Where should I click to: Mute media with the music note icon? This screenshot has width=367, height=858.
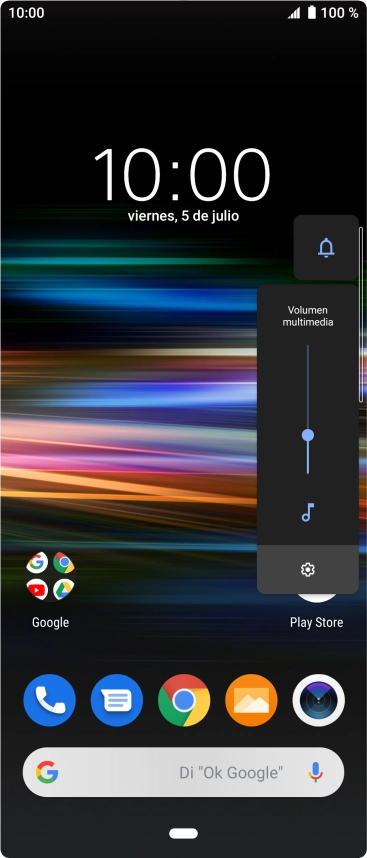(308, 513)
